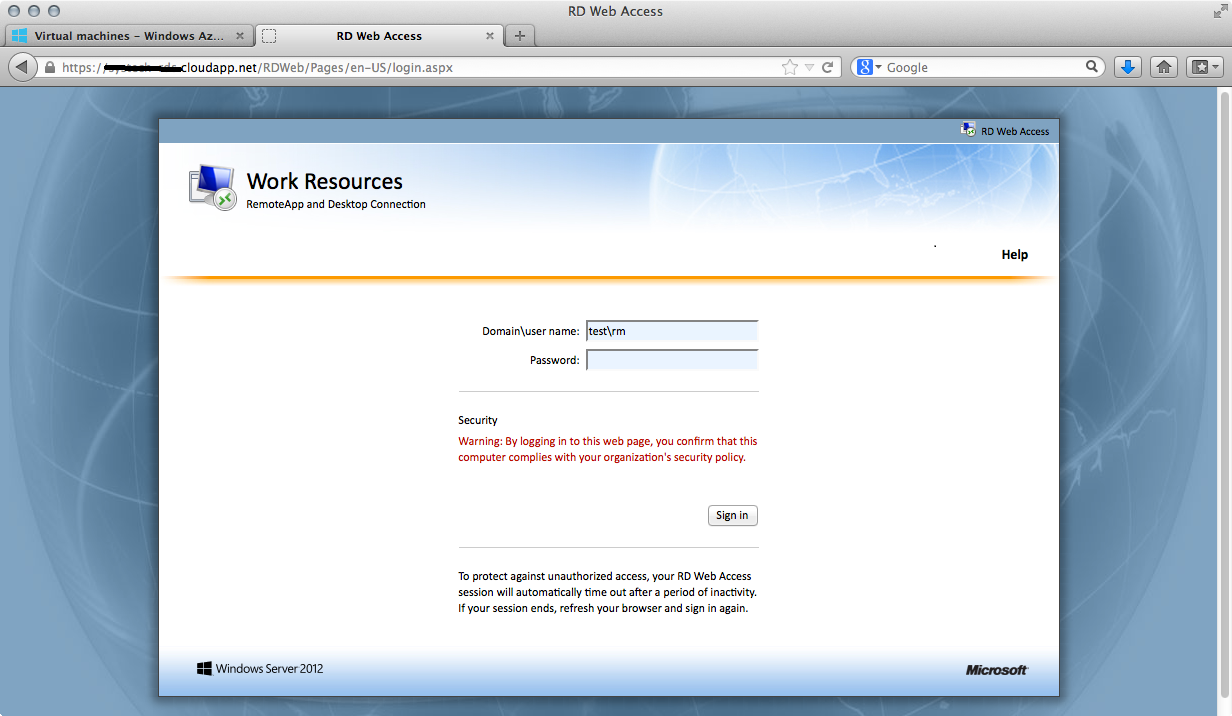Minimize the browser window with the yellow button

click(x=33, y=11)
